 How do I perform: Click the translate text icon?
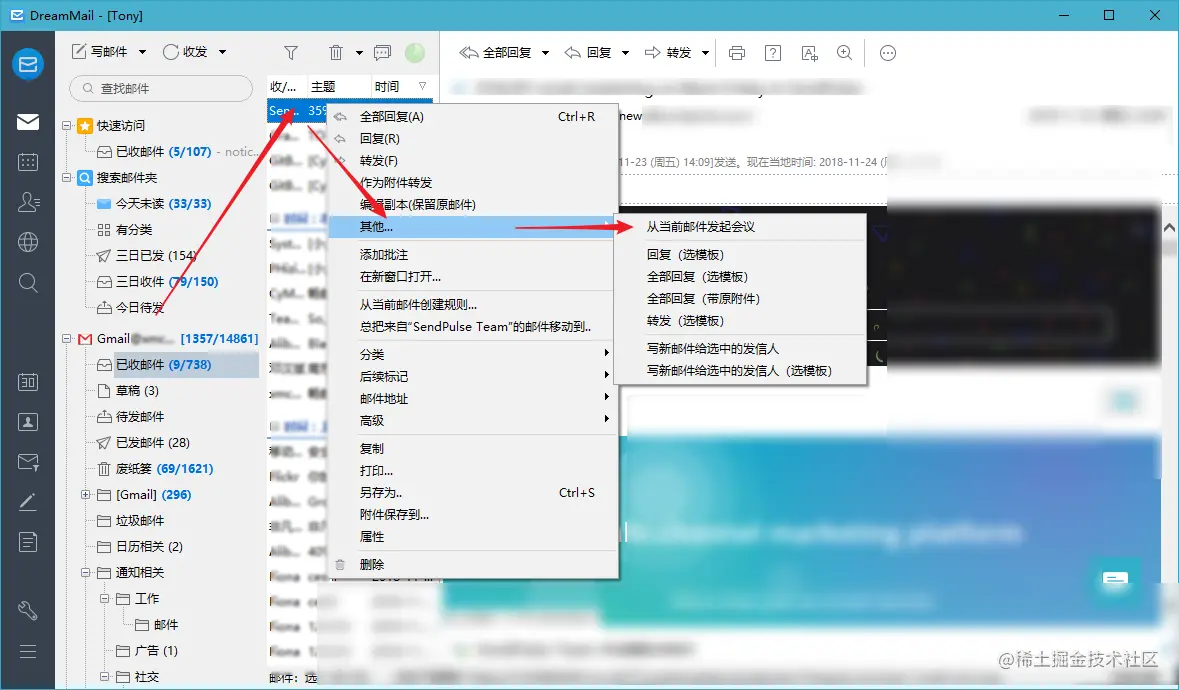[x=809, y=53]
